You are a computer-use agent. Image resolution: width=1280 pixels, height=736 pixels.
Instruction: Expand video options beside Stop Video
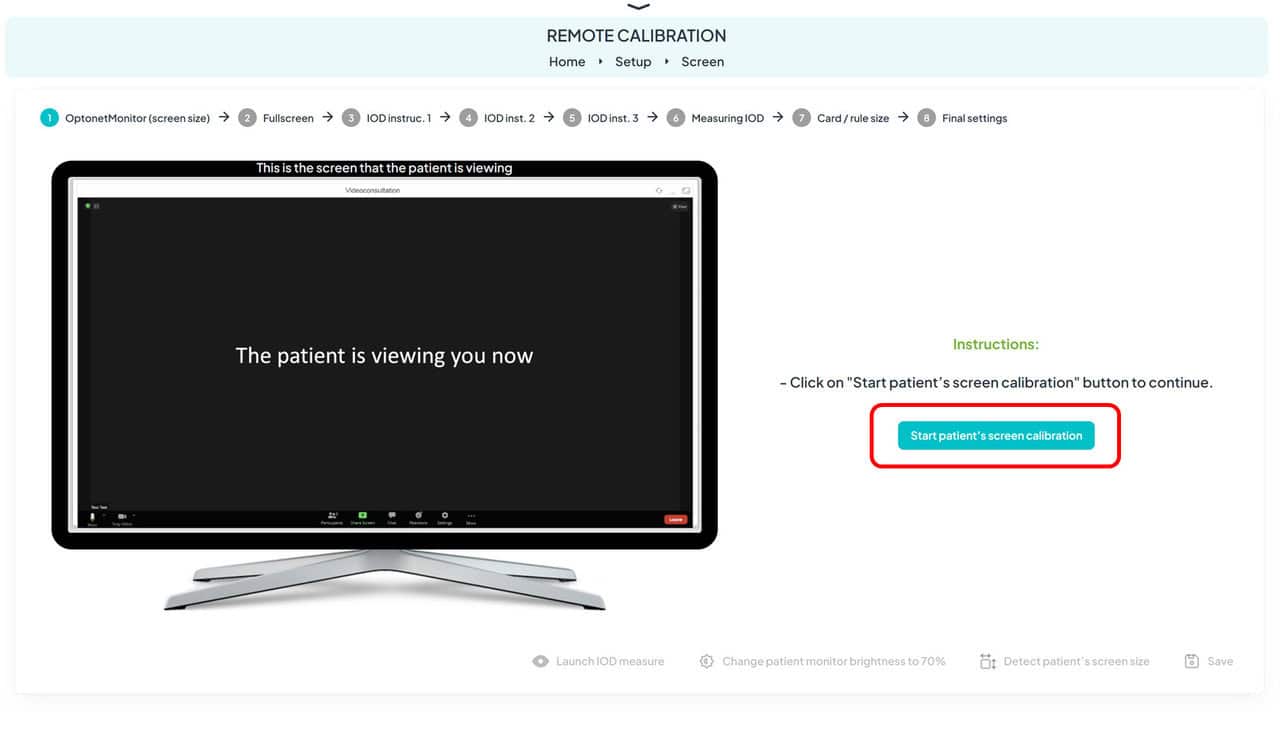click(x=134, y=516)
